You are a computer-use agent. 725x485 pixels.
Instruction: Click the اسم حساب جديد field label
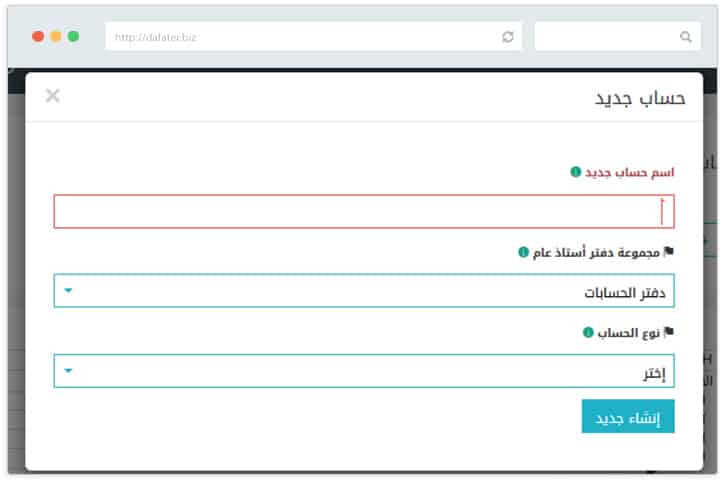629,172
